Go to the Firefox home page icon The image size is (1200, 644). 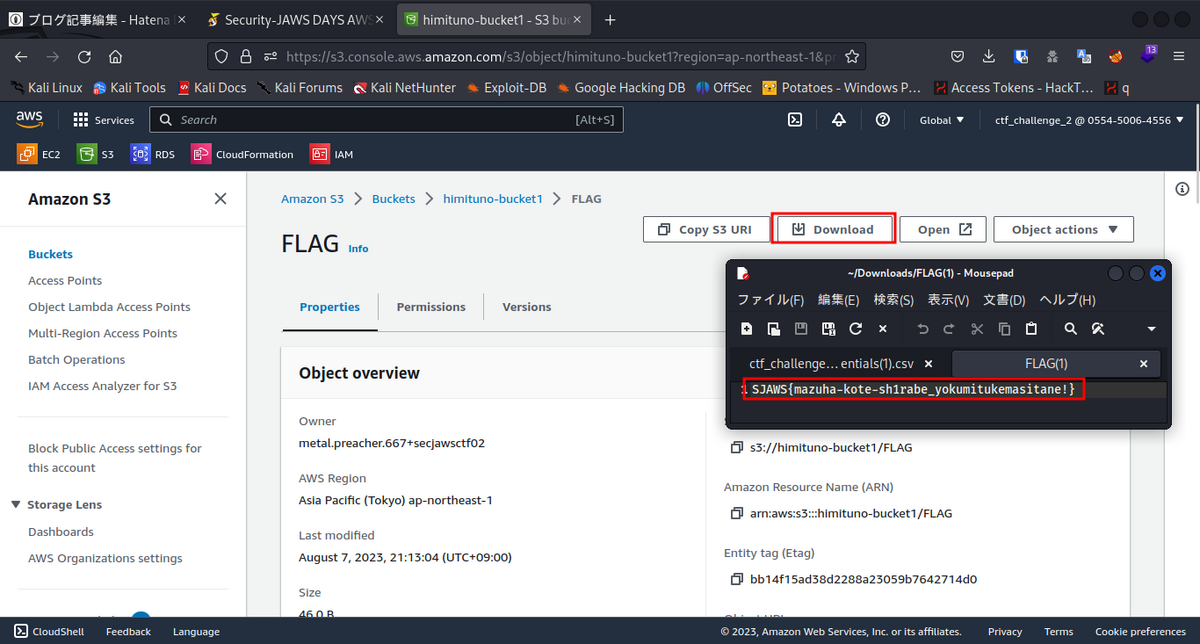pos(115,57)
